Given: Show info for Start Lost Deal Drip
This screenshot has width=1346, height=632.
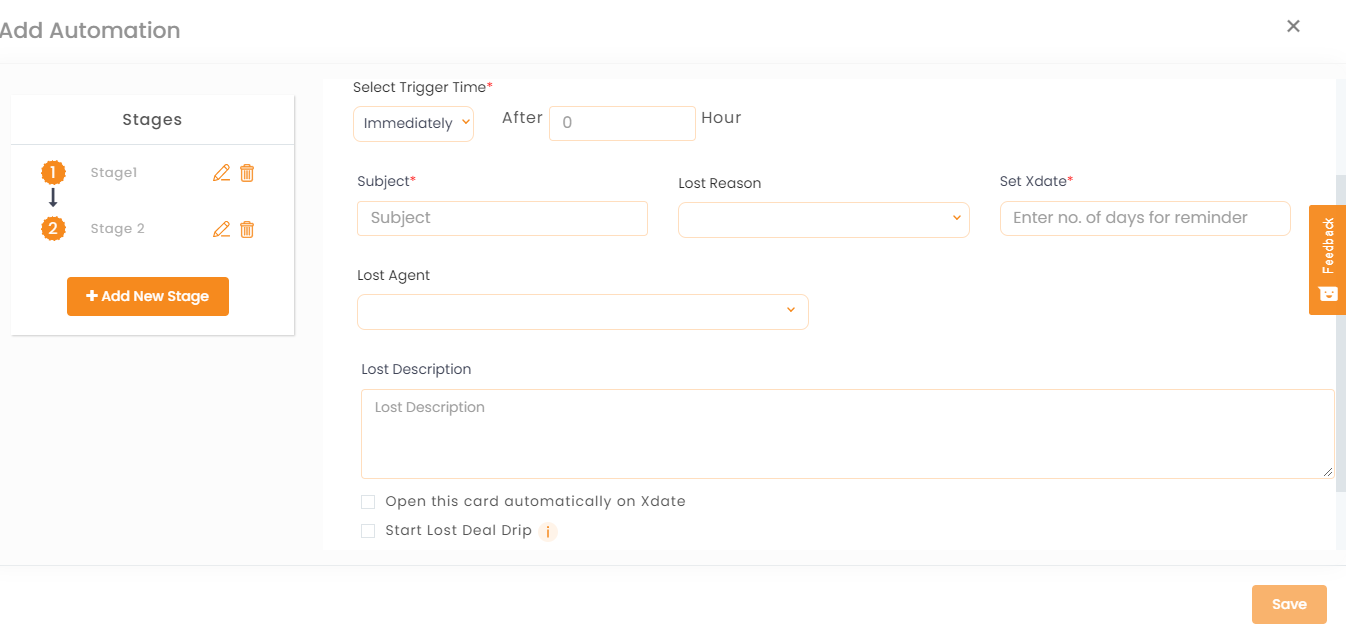Looking at the screenshot, I should tap(547, 532).
